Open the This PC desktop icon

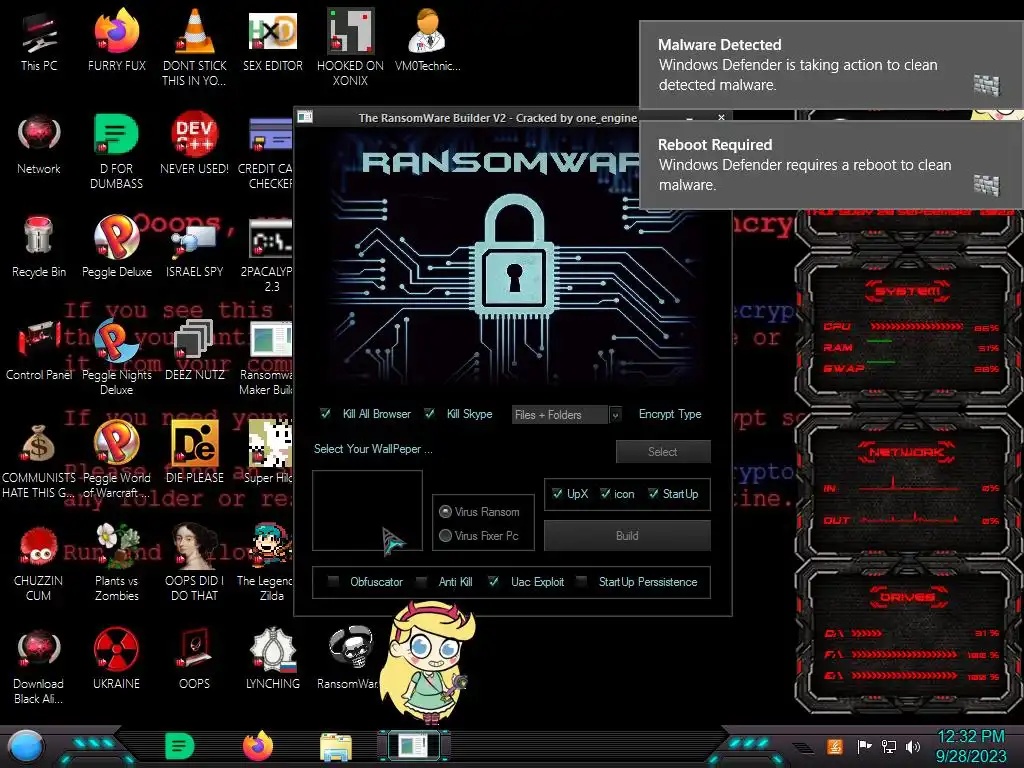click(39, 41)
